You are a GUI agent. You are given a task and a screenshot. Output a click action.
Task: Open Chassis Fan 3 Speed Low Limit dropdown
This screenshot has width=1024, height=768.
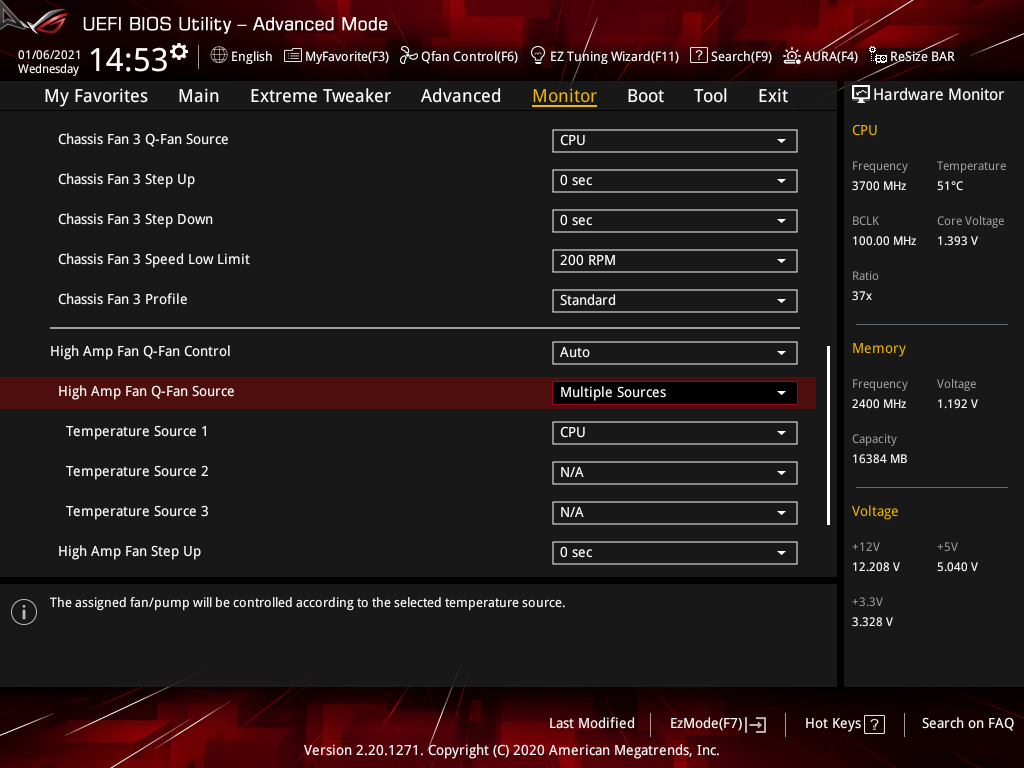(674, 261)
